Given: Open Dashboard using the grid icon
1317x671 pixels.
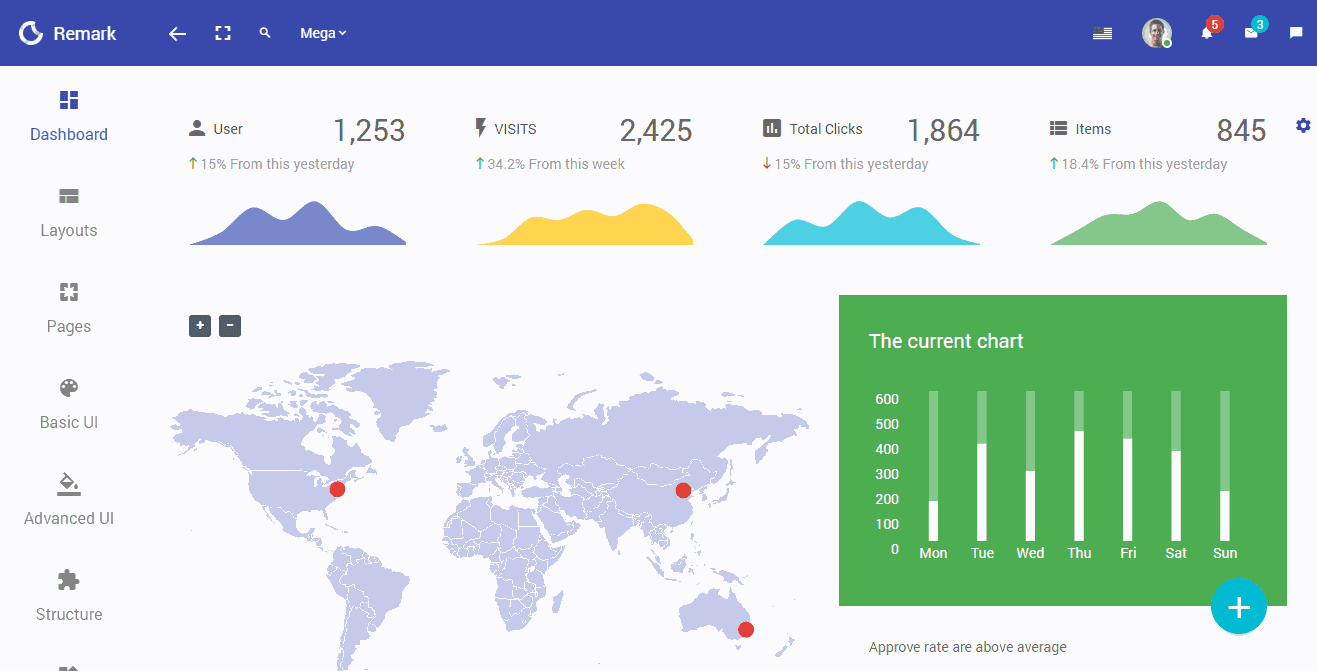Looking at the screenshot, I should click(68, 99).
